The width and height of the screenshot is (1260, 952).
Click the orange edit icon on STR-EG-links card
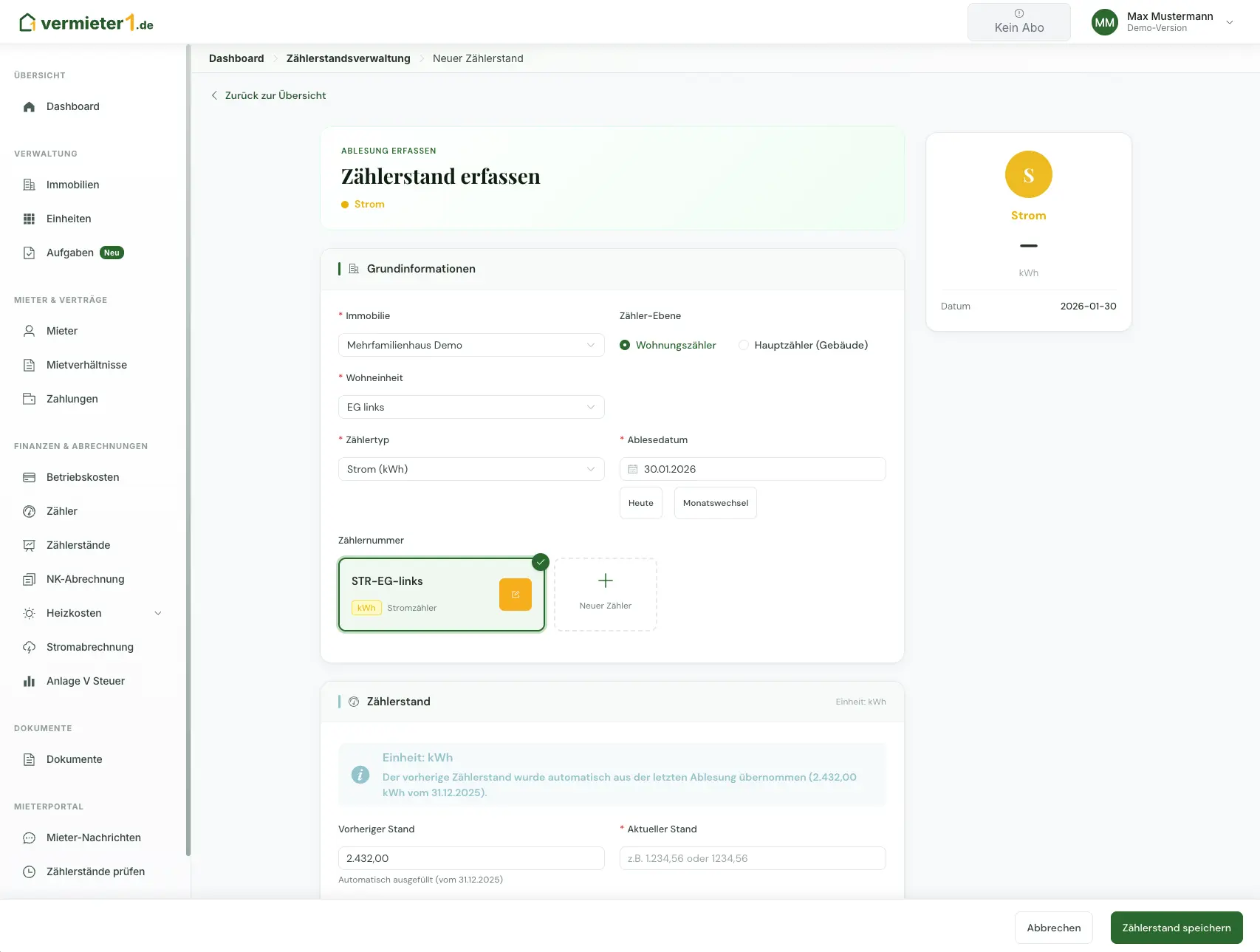(x=516, y=595)
